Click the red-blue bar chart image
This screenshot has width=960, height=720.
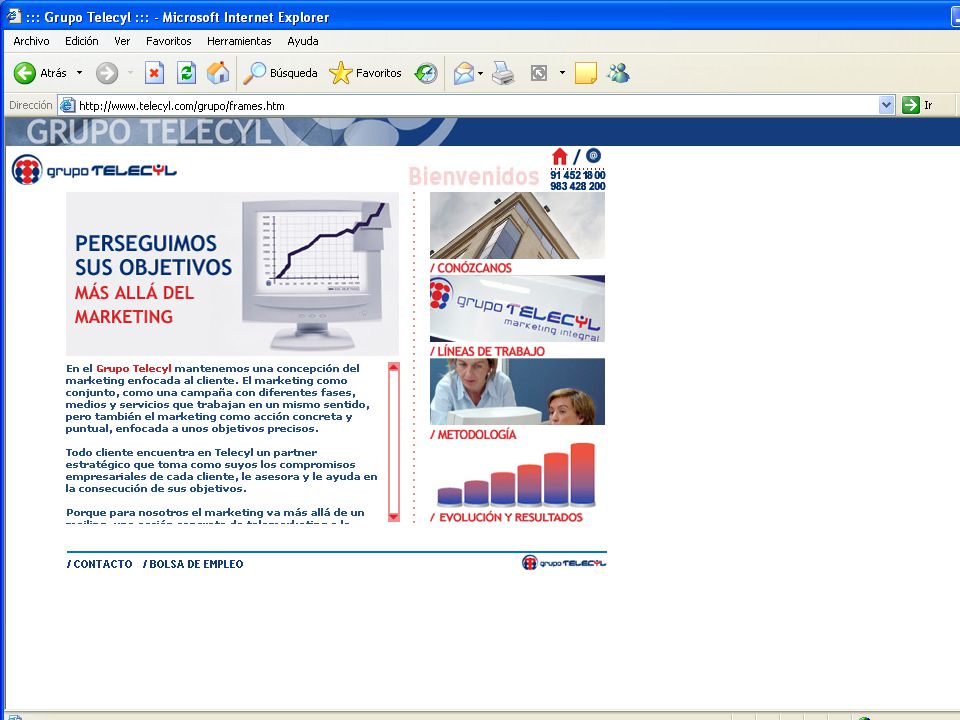pos(516,475)
